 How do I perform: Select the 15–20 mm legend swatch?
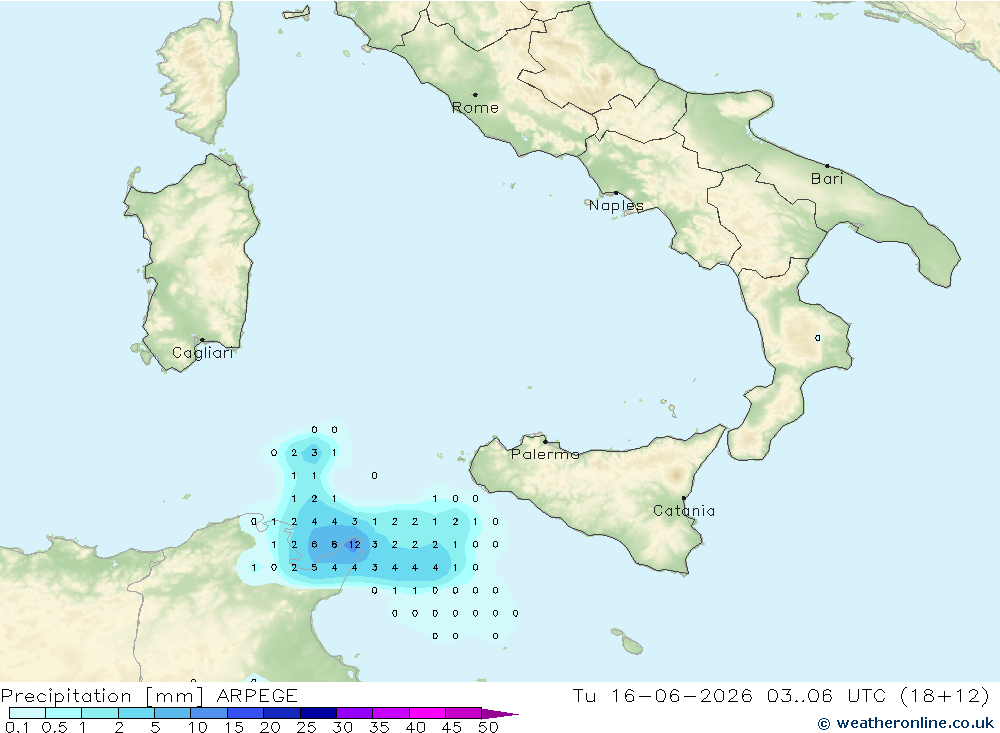(x=245, y=713)
